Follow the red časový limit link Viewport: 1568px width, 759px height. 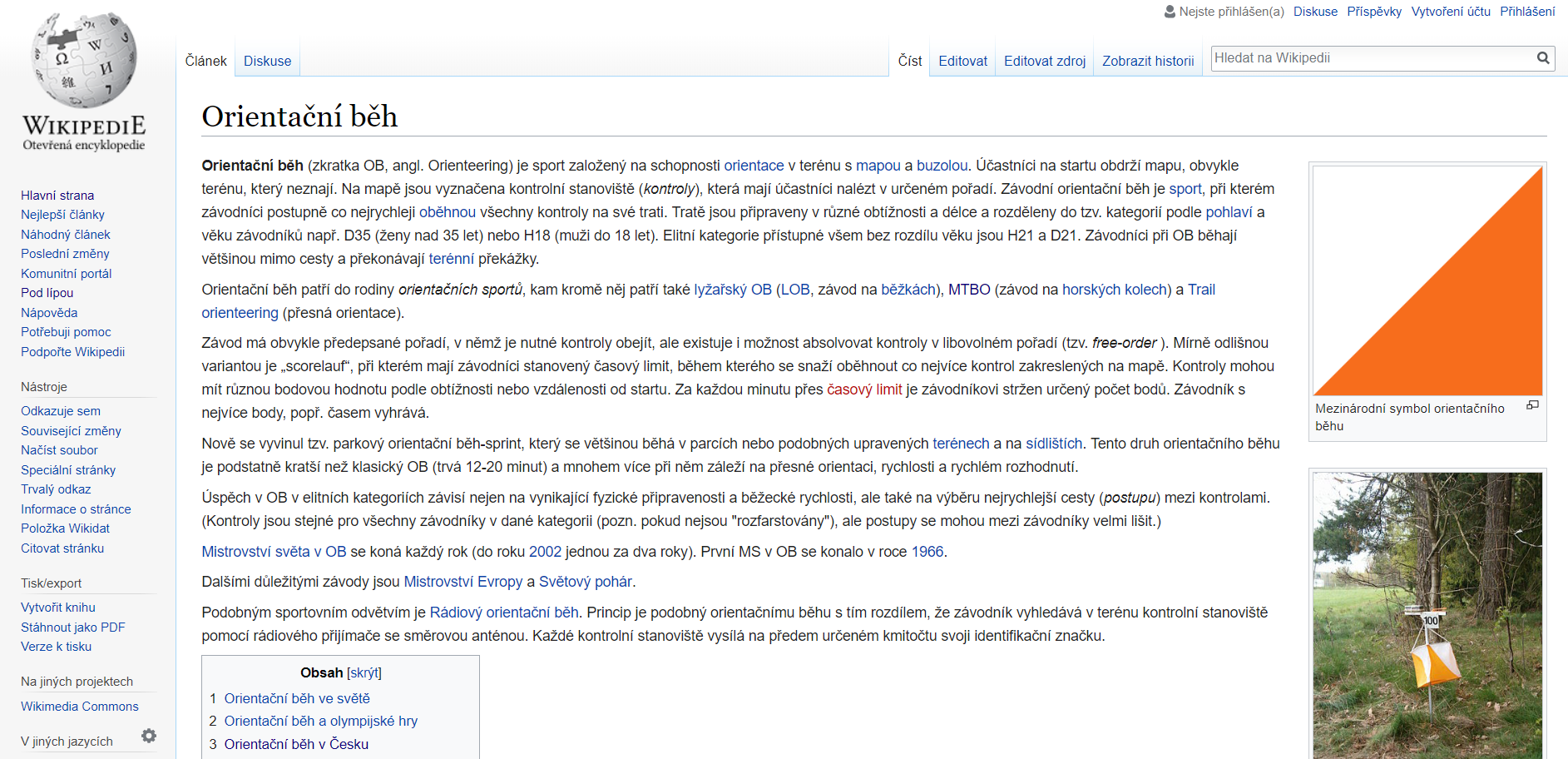click(864, 389)
